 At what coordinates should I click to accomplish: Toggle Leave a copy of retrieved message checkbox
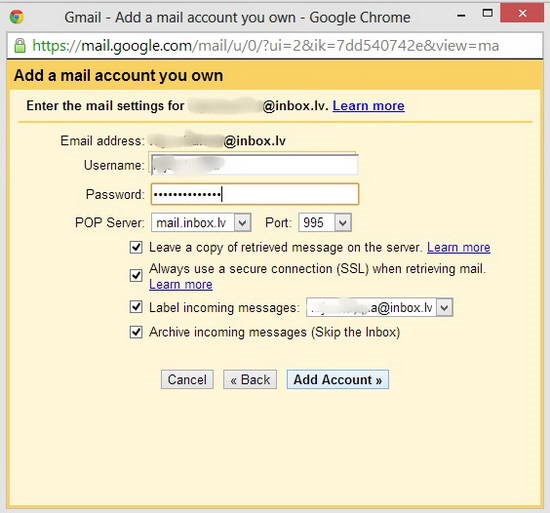136,247
